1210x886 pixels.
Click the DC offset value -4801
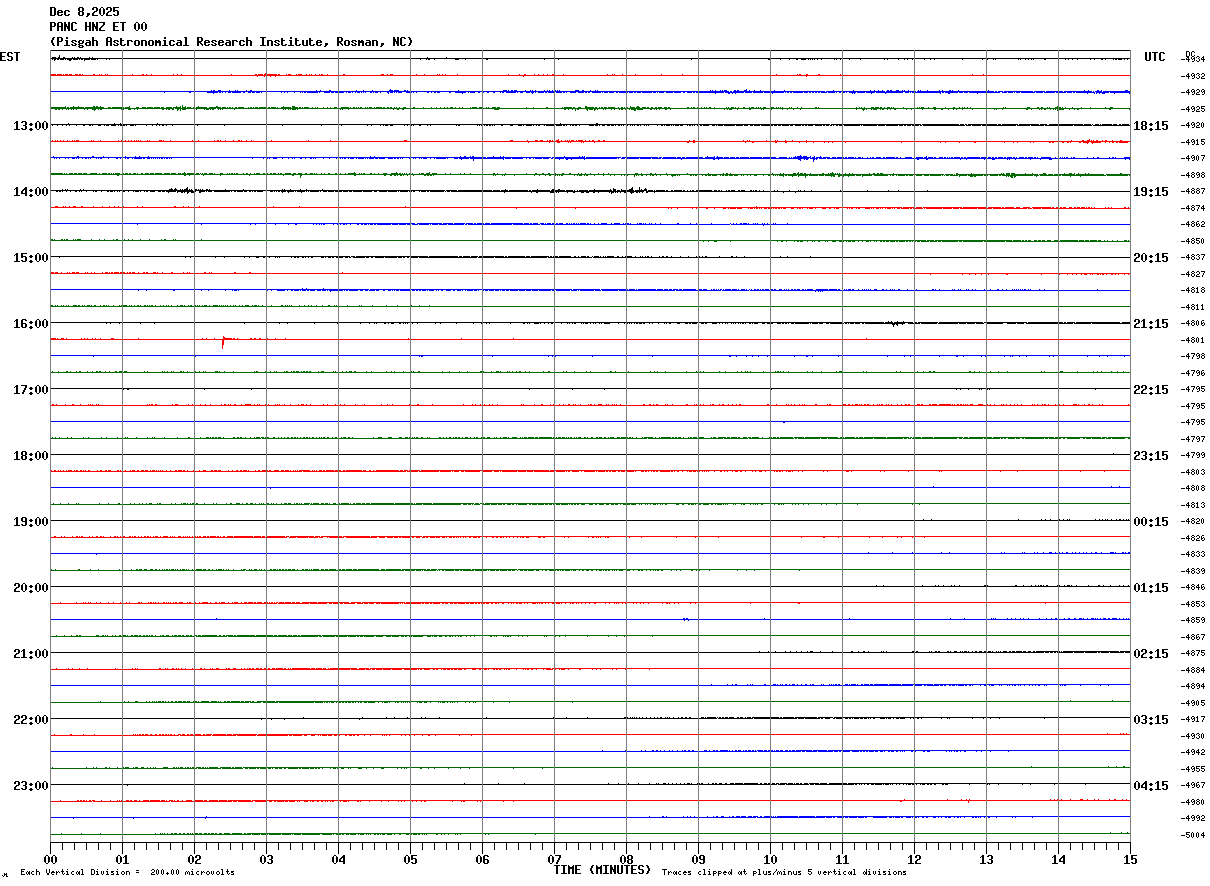(1193, 340)
